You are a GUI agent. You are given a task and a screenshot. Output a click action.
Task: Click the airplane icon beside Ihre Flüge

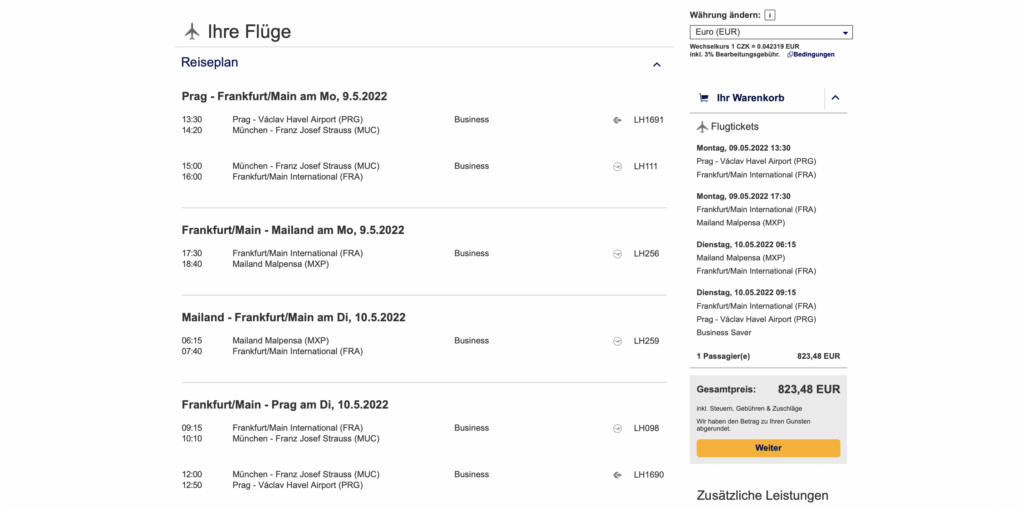click(x=193, y=31)
